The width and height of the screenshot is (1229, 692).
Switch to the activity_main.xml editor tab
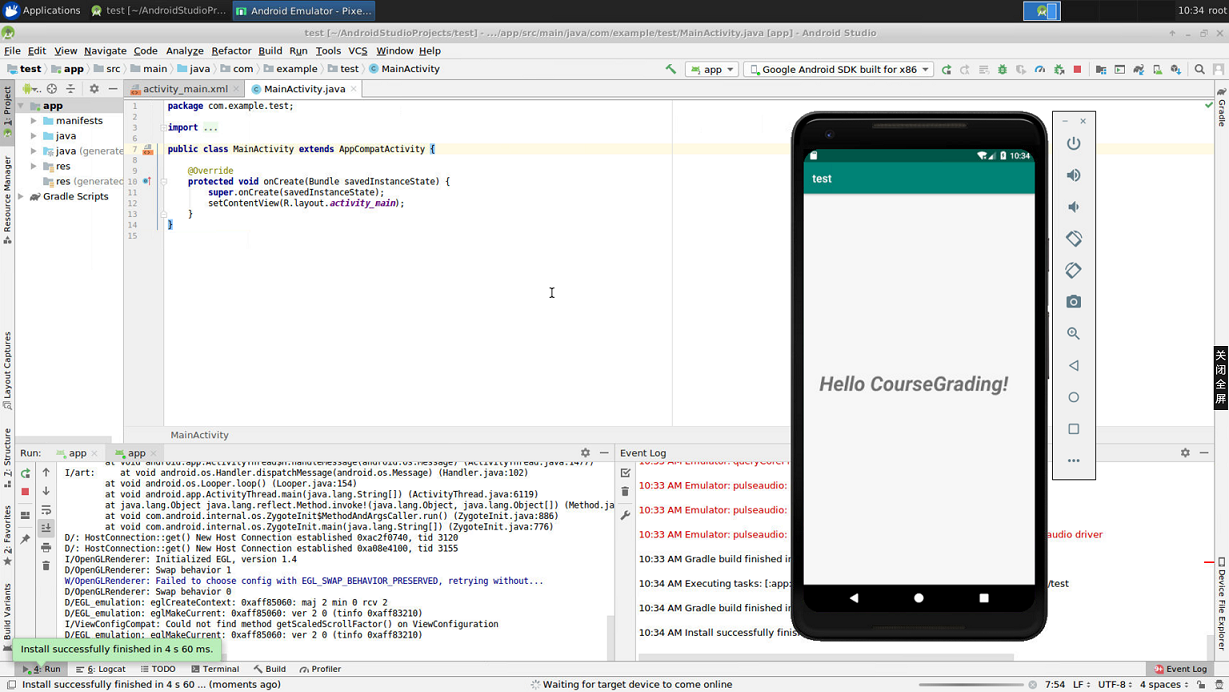[185, 89]
